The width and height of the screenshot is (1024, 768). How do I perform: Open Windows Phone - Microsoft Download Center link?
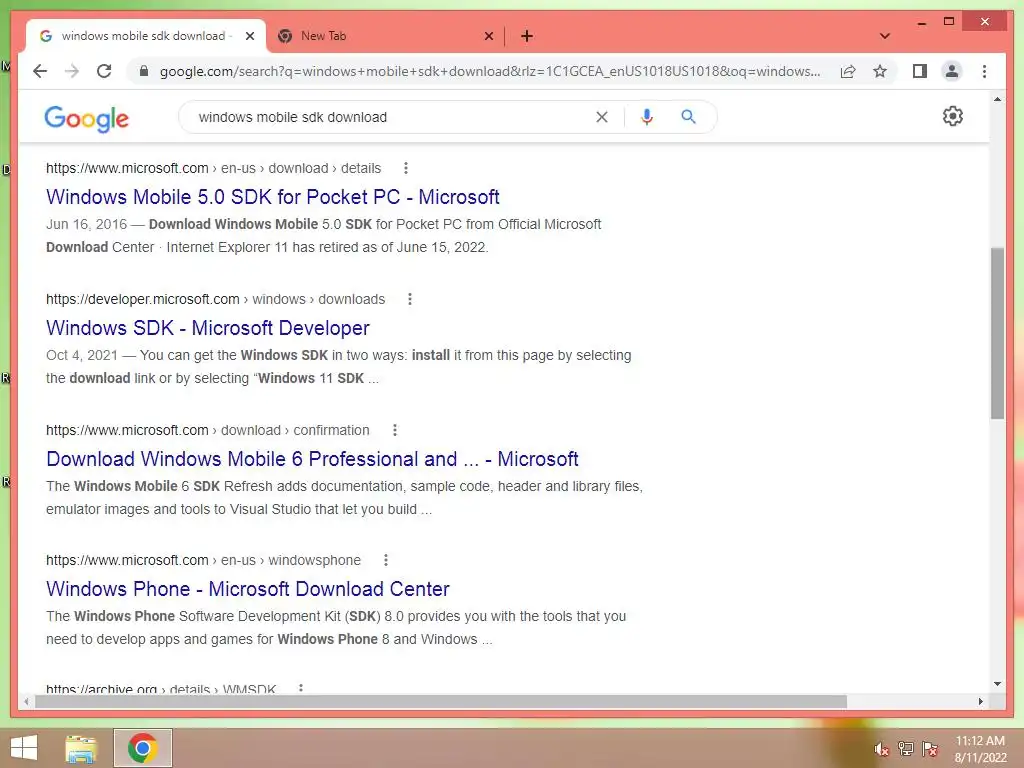(248, 588)
